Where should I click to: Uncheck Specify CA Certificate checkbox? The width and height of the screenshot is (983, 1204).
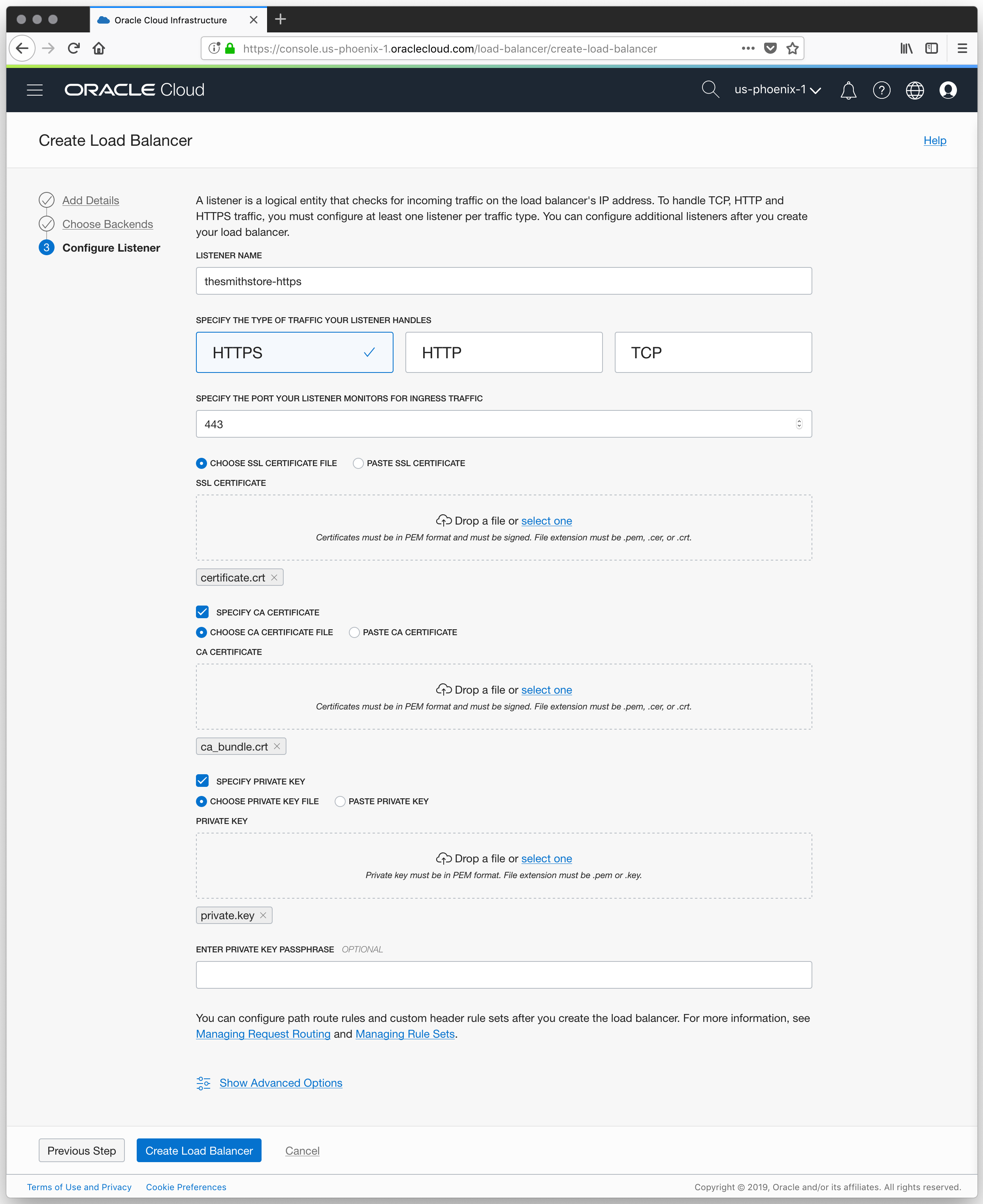(202, 612)
